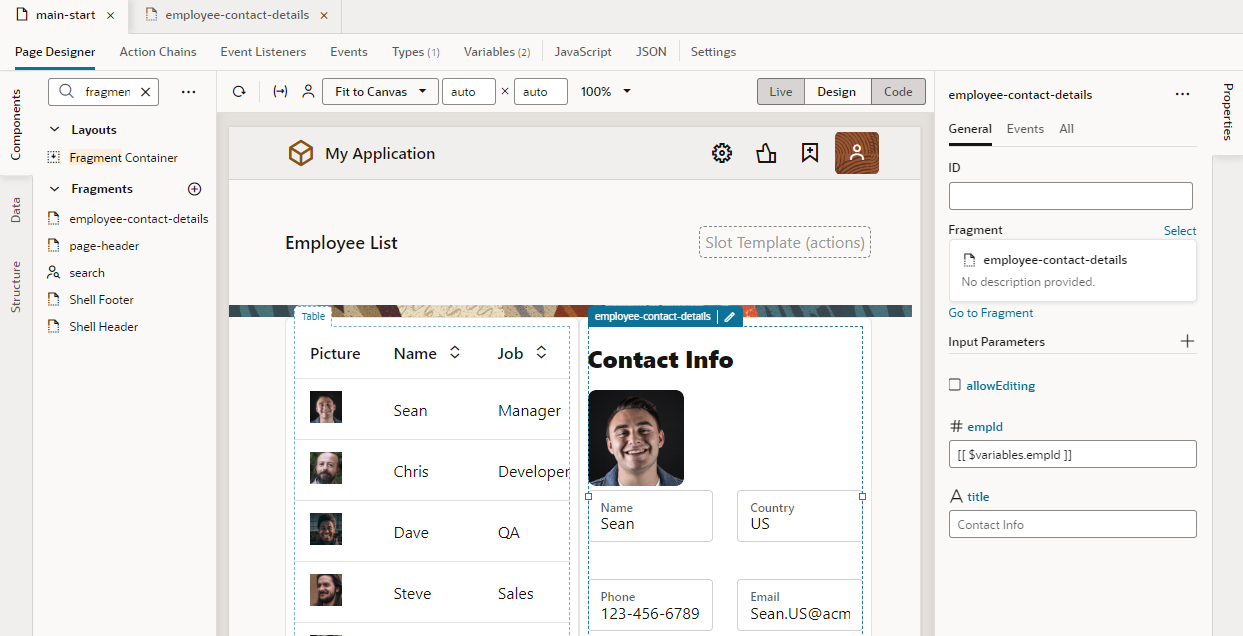Click the page input parameters icon

click(280, 92)
